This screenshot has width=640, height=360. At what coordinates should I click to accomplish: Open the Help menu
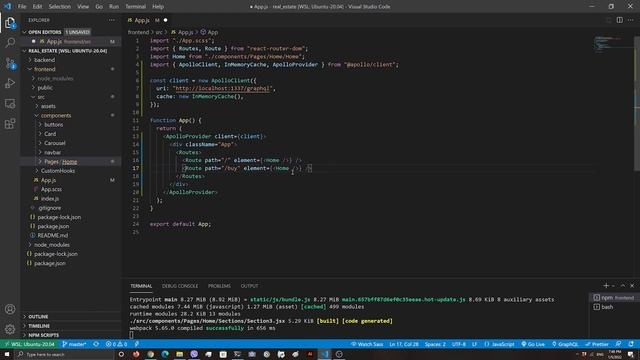pos(158,7)
